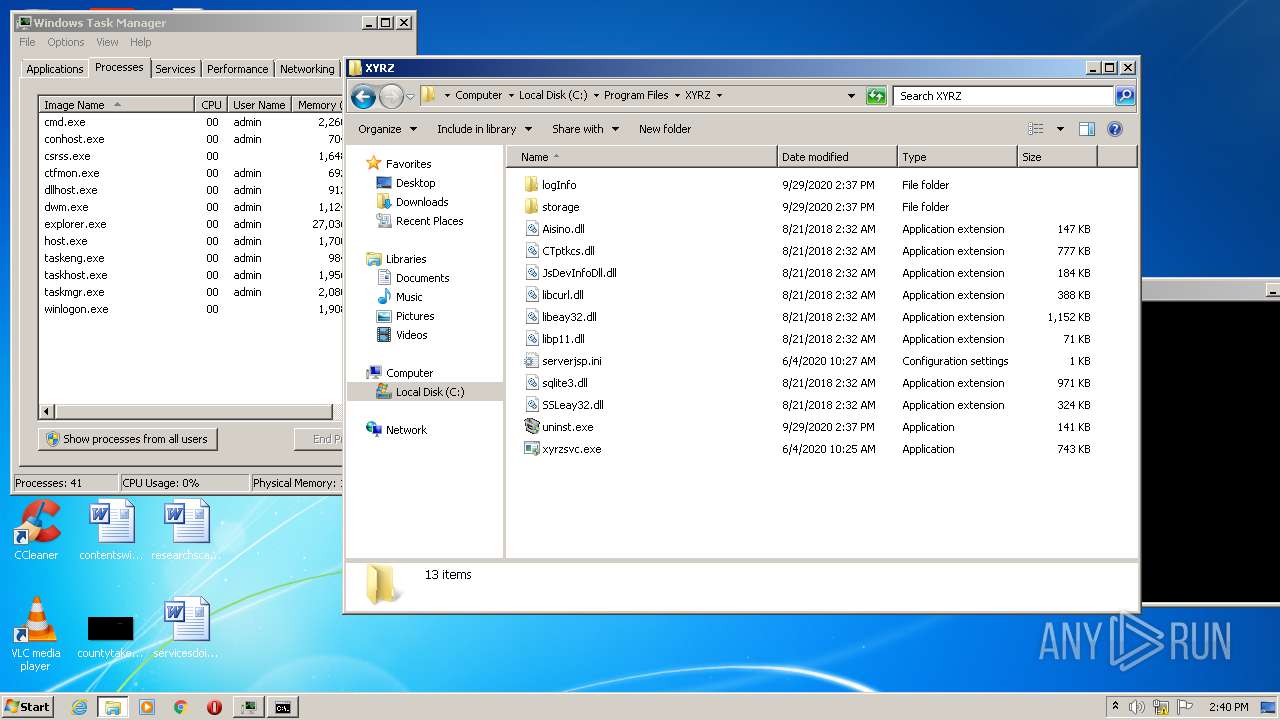Open the Include in library dropdown
The width and height of the screenshot is (1280, 720).
[x=484, y=129]
